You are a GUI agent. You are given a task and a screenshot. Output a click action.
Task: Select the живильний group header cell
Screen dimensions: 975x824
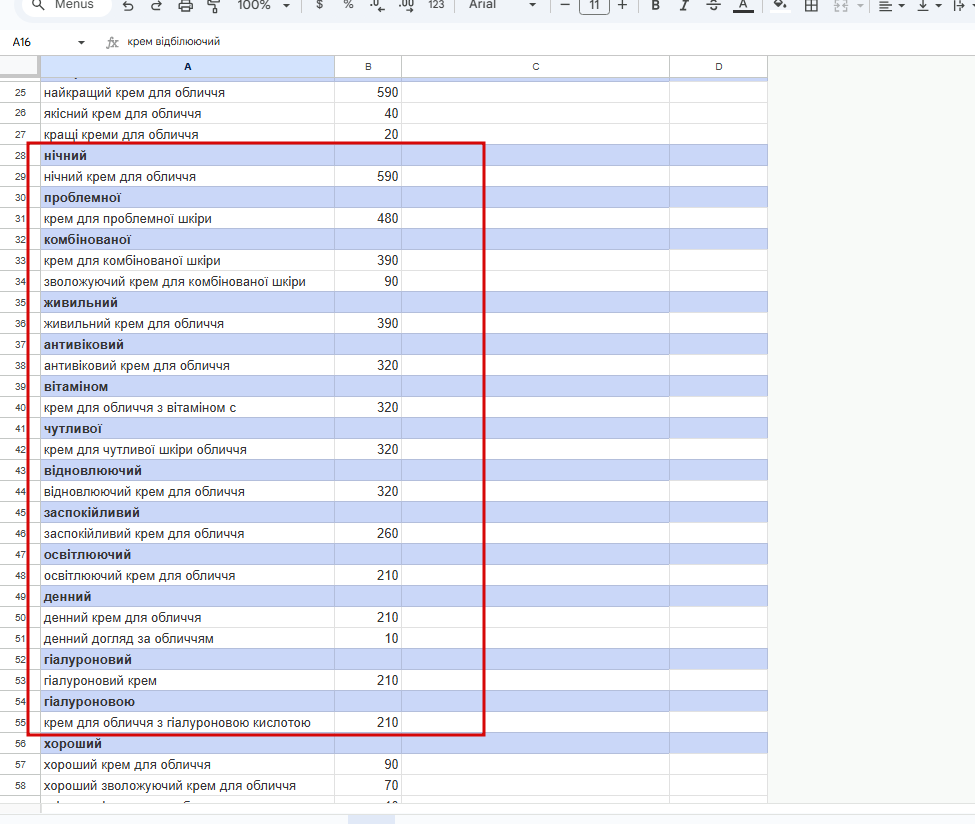[187, 303]
